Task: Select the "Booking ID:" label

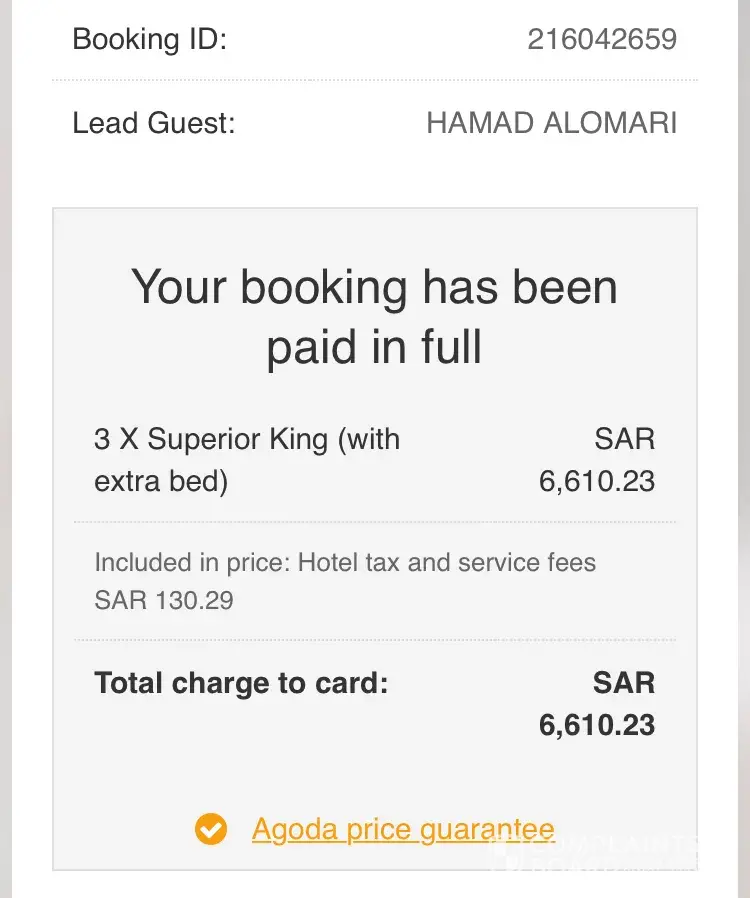Action: [x=150, y=39]
